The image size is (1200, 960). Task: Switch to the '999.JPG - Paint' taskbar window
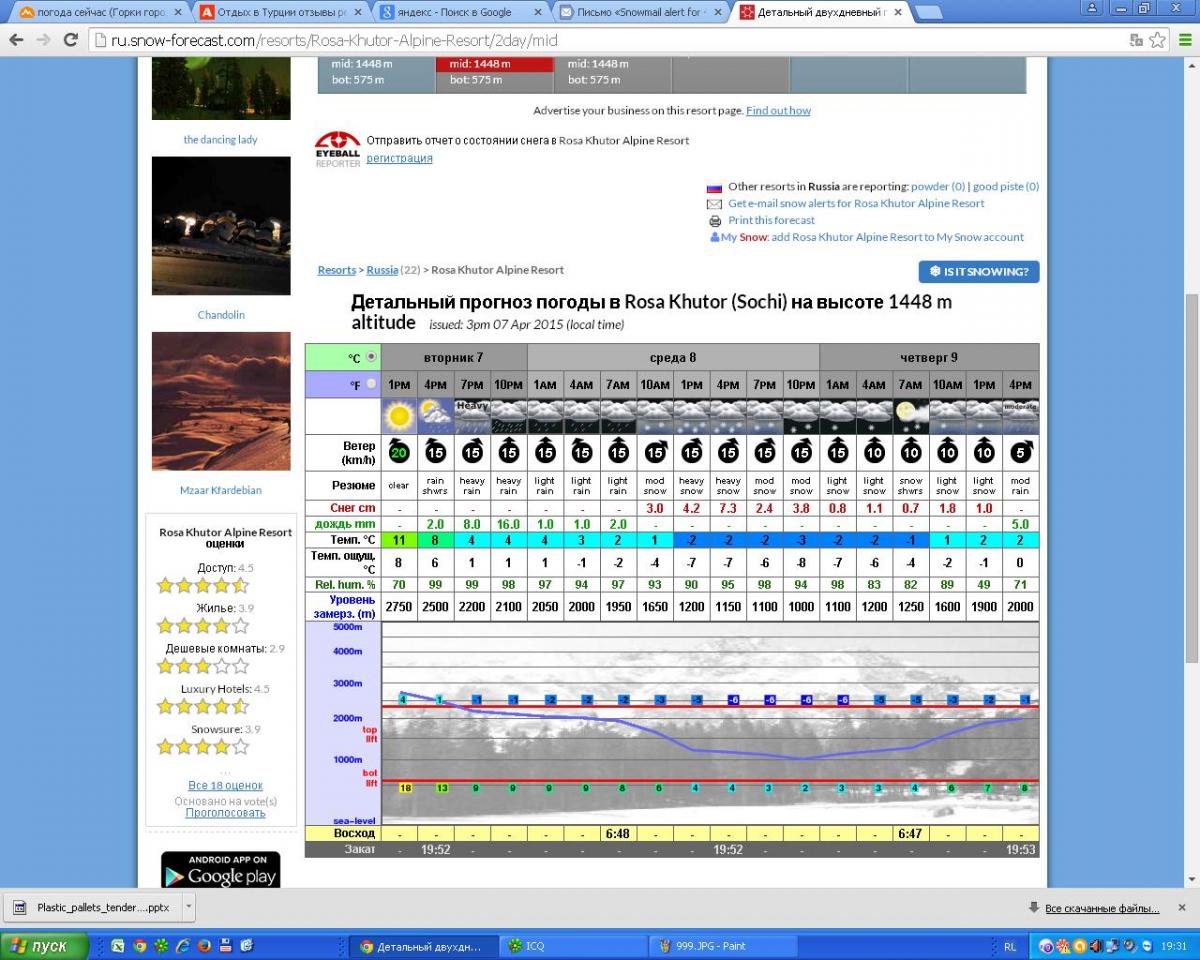pos(722,946)
